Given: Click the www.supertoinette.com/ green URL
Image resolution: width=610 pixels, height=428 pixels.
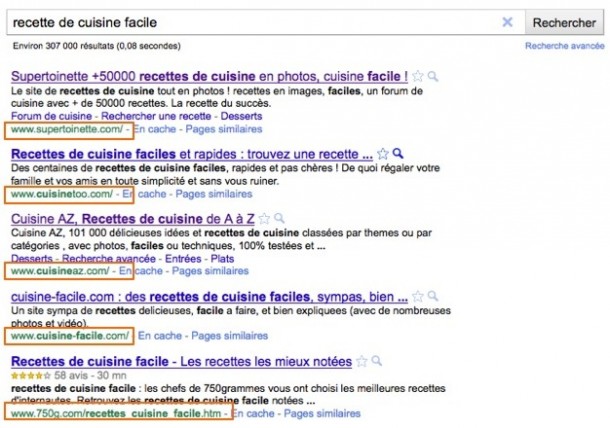Looking at the screenshot, I should (67, 129).
